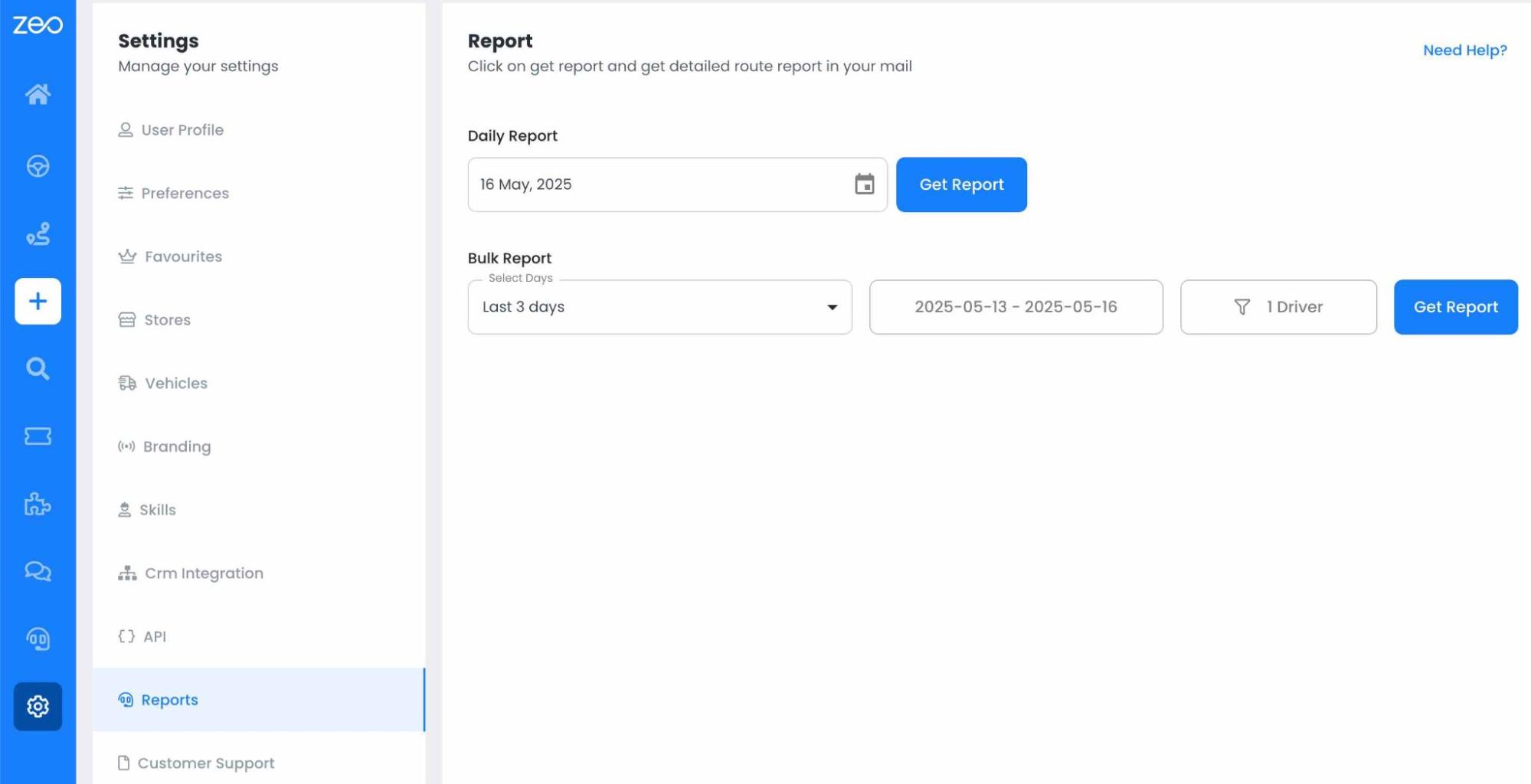Image resolution: width=1531 pixels, height=784 pixels.
Task: Click the 16 May, 2025 date field
Action: pos(659,185)
